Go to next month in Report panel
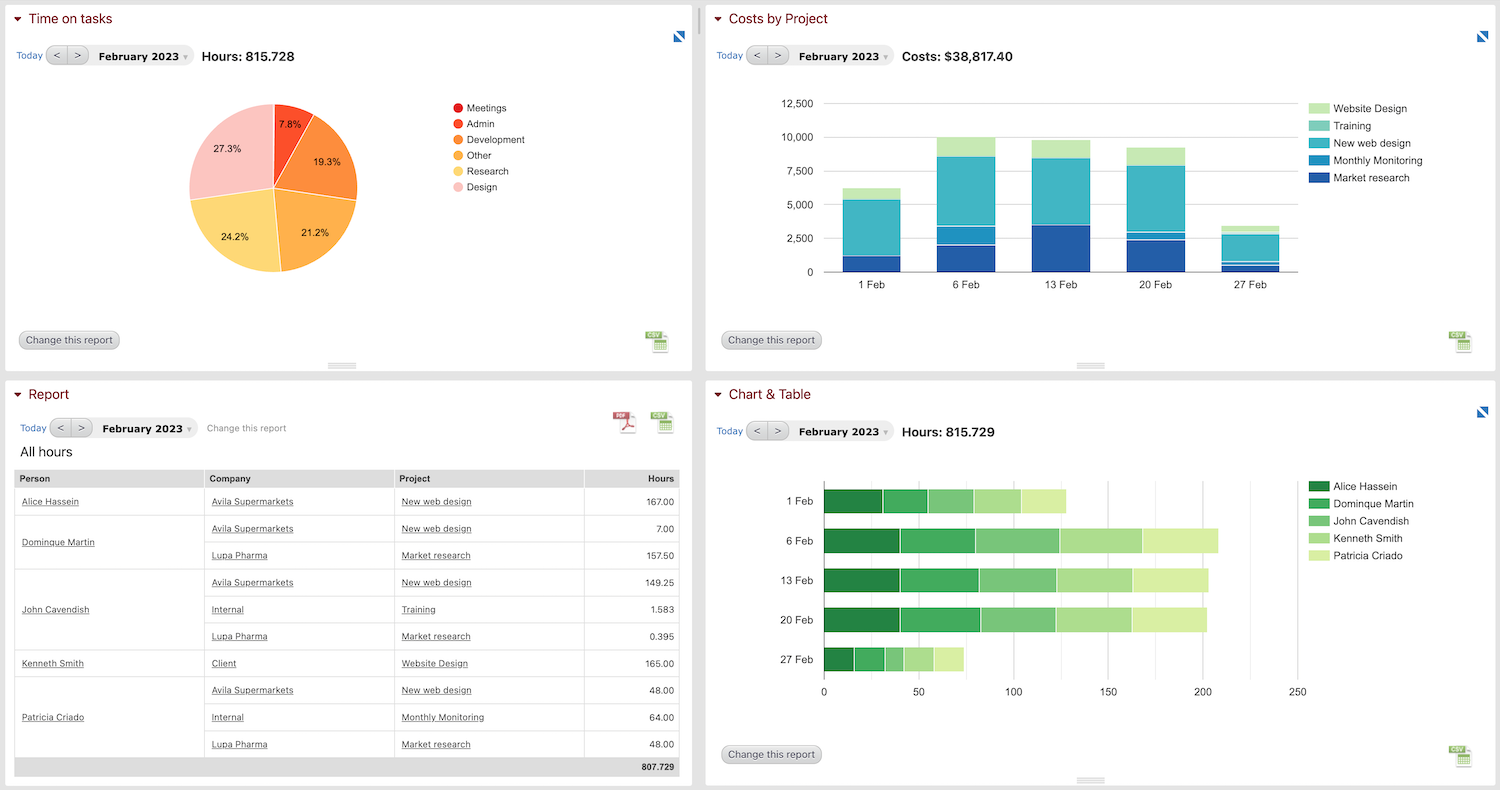The height and width of the screenshot is (790, 1500). tap(81, 428)
